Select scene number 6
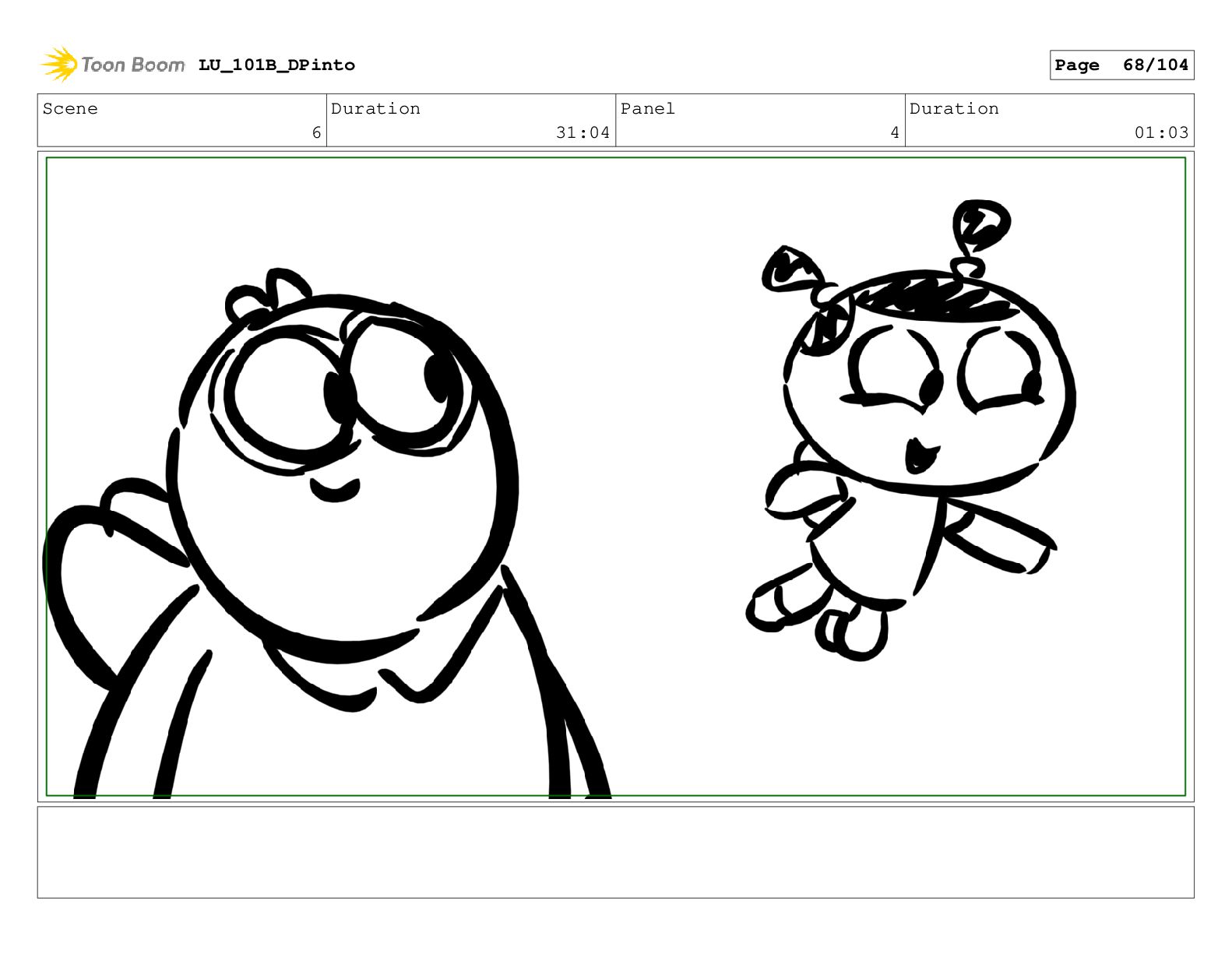 316,133
